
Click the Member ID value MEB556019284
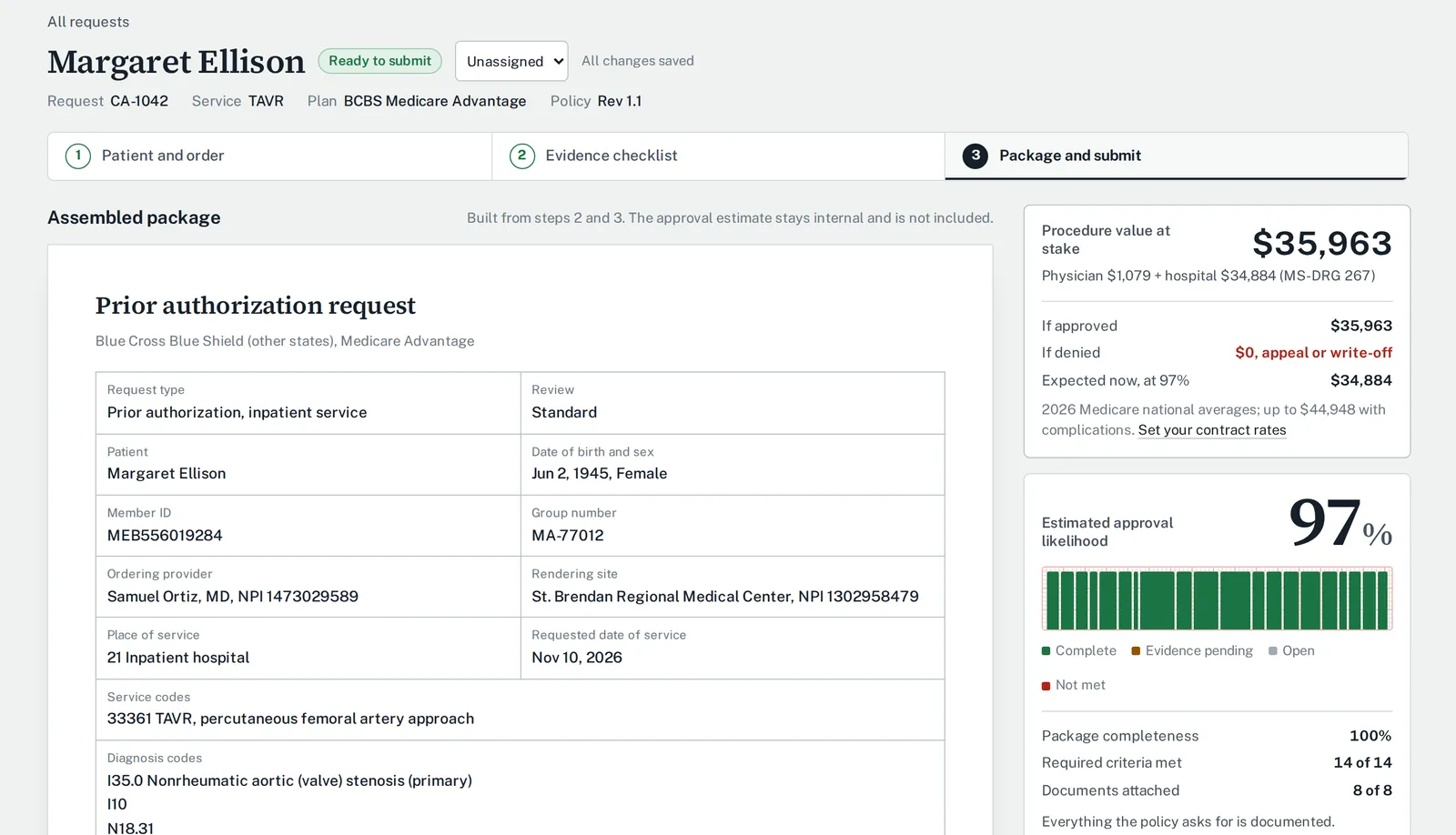point(165,536)
